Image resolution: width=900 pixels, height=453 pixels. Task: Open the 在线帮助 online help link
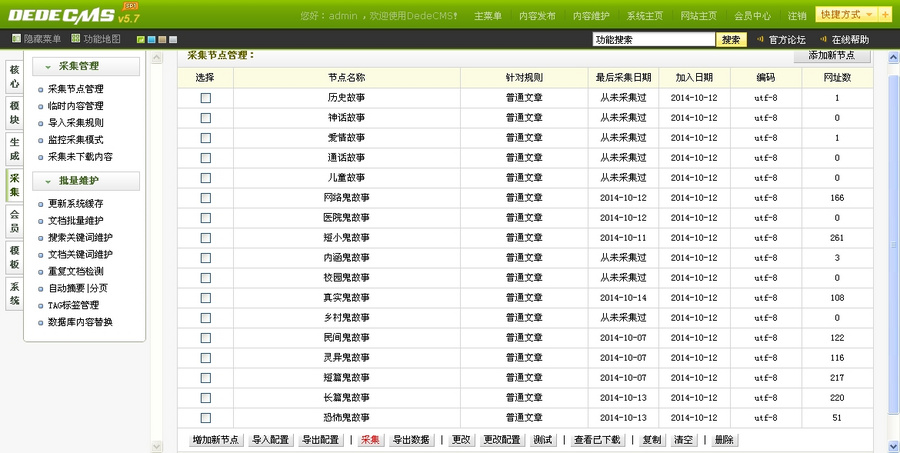850,40
